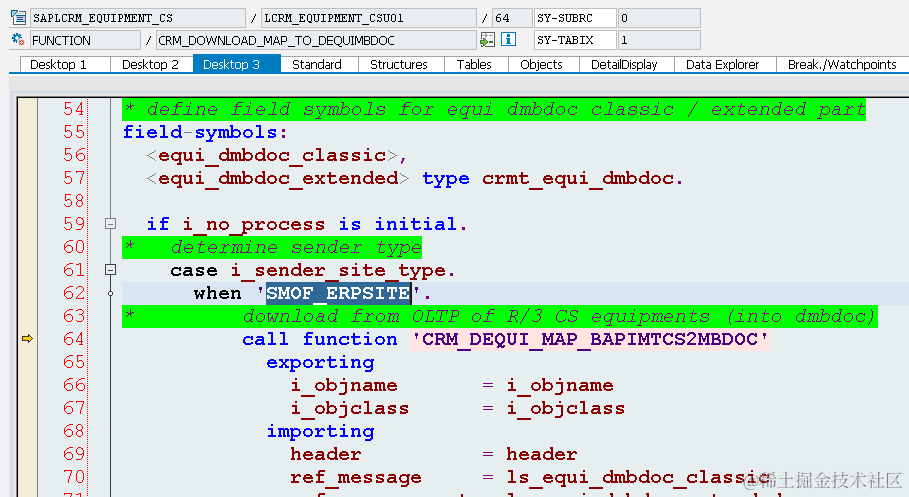Open the Tables tab

[474, 64]
